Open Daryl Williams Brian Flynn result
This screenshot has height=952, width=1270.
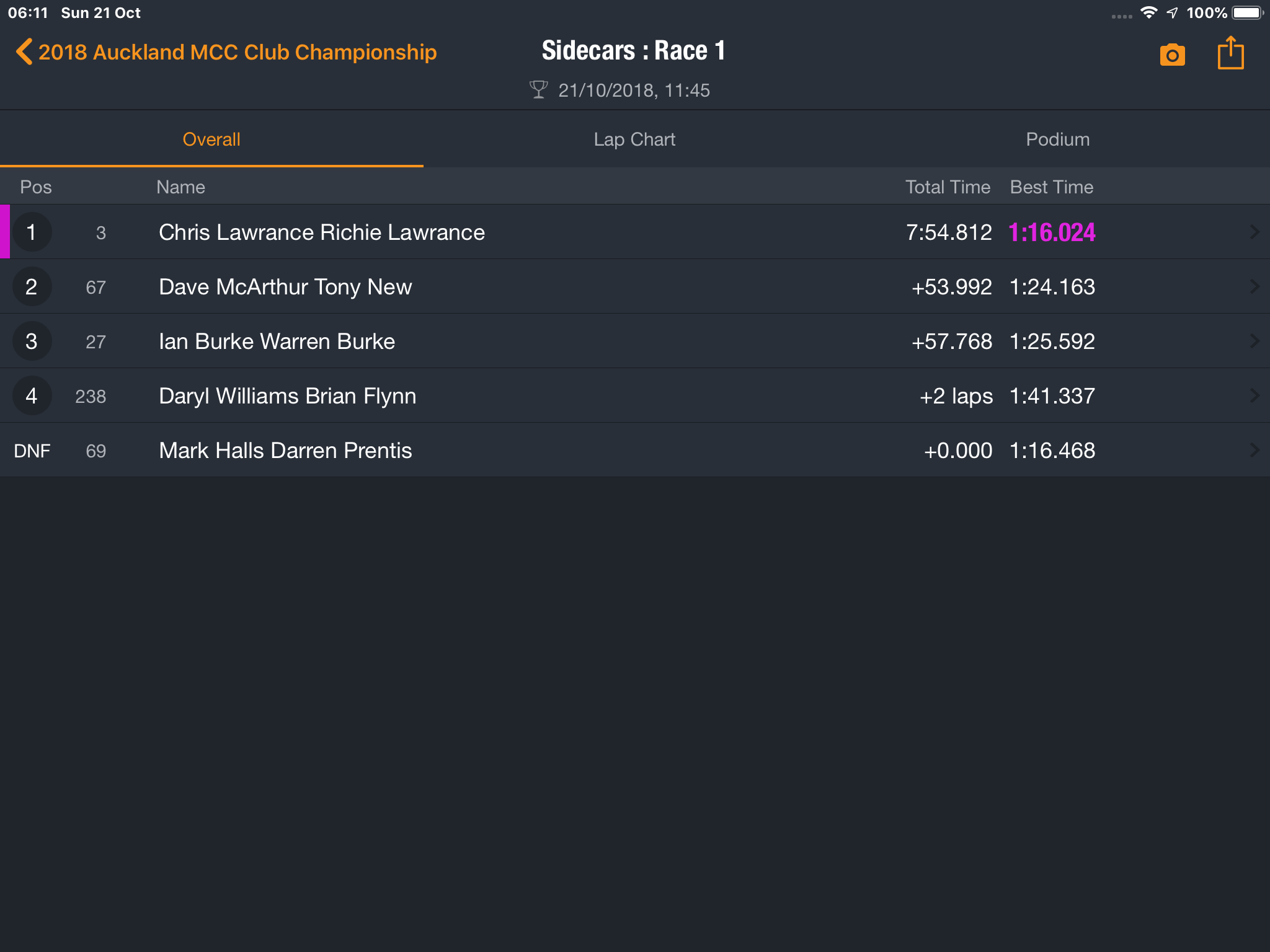tap(635, 395)
